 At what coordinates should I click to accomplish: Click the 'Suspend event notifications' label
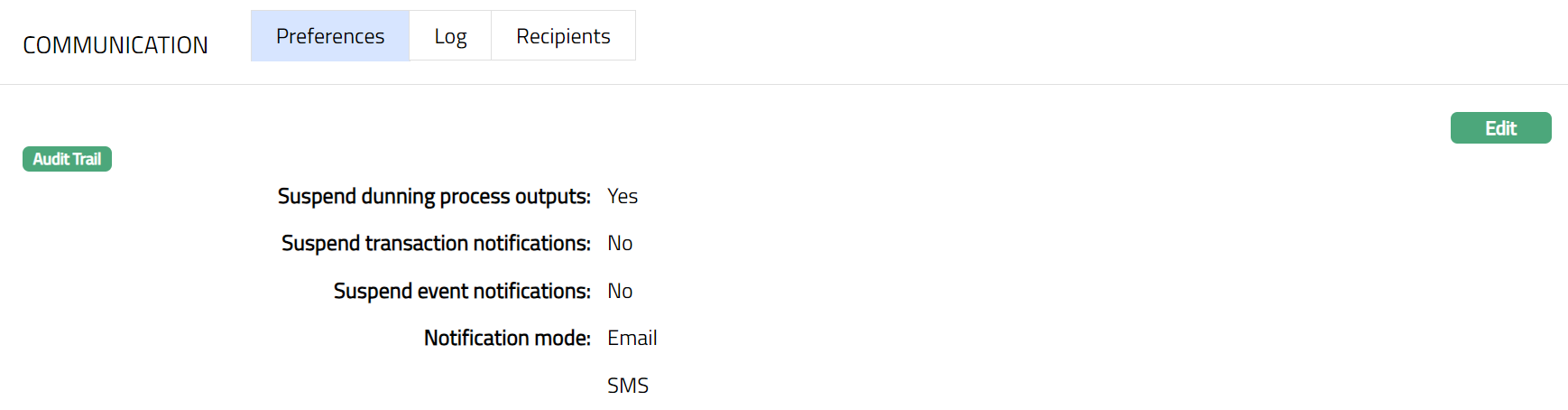[x=462, y=291]
